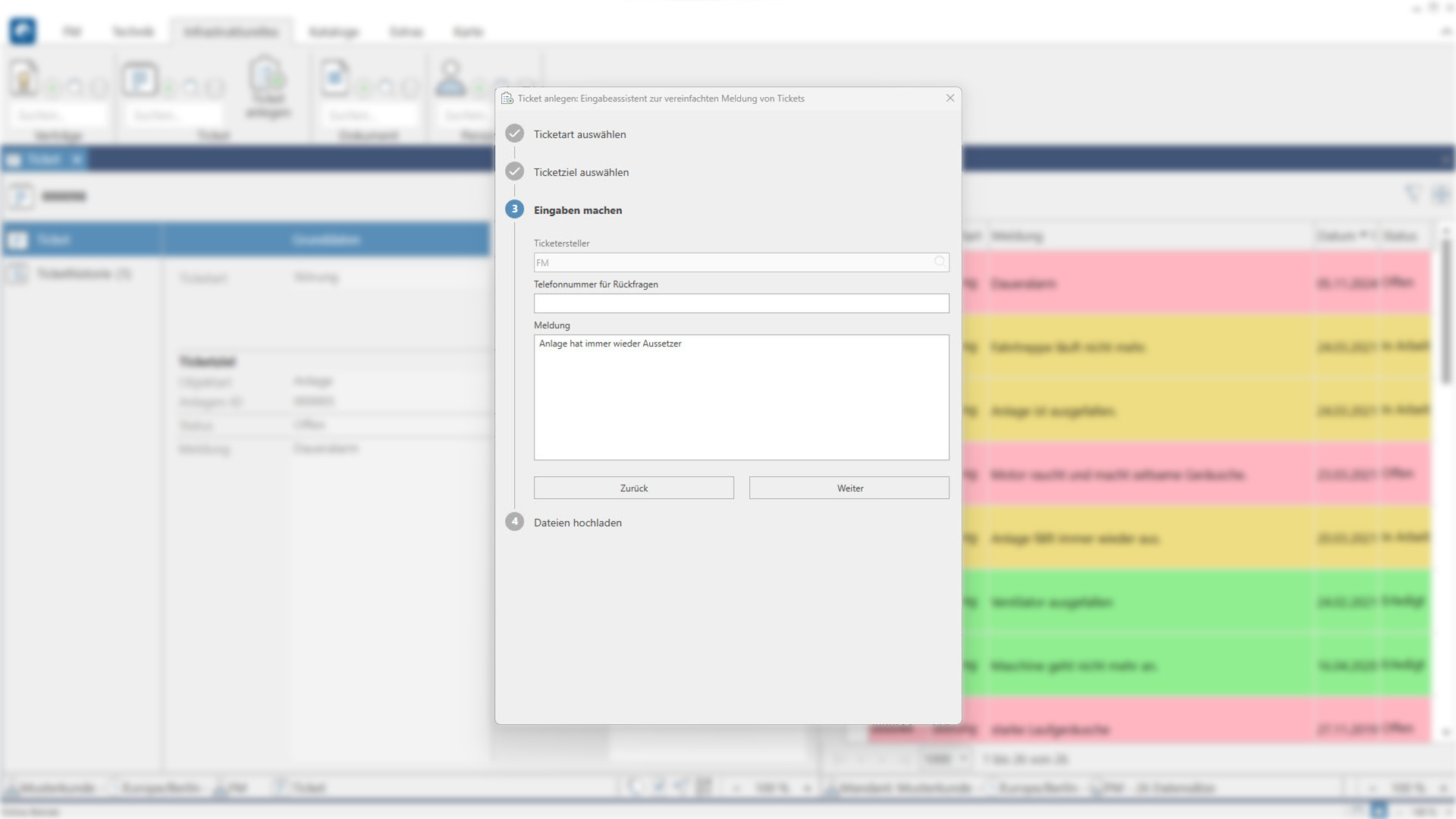1456x819 pixels.
Task: Select the Ticketart auswählen step label
Action: point(579,134)
